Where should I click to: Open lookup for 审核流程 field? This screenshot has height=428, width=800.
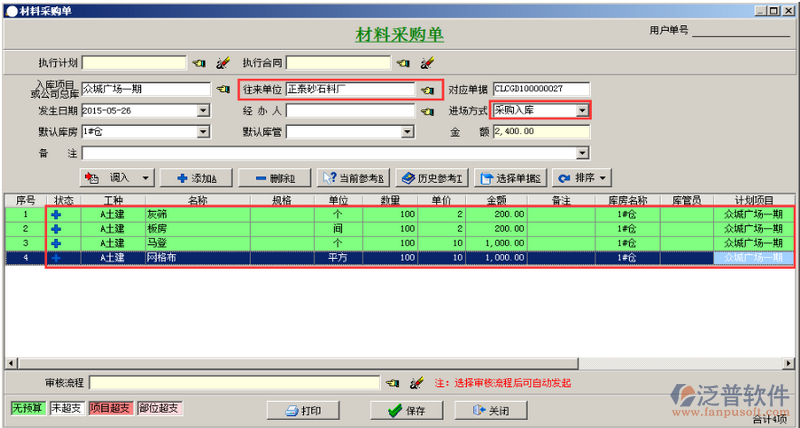pos(392,383)
